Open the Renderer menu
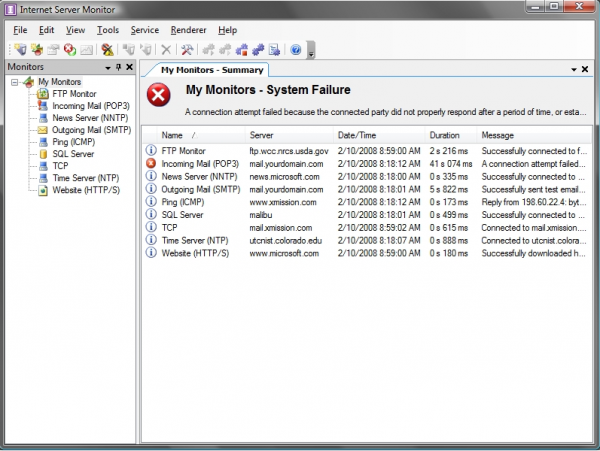The height and width of the screenshot is (451, 600). 188,30
